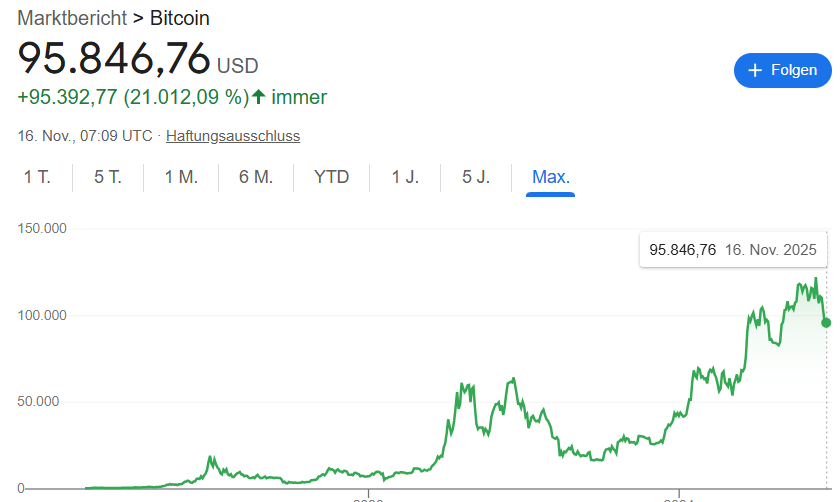Open the Haftungsausschluss disclaimer link
This screenshot has width=840, height=502.
click(x=233, y=136)
